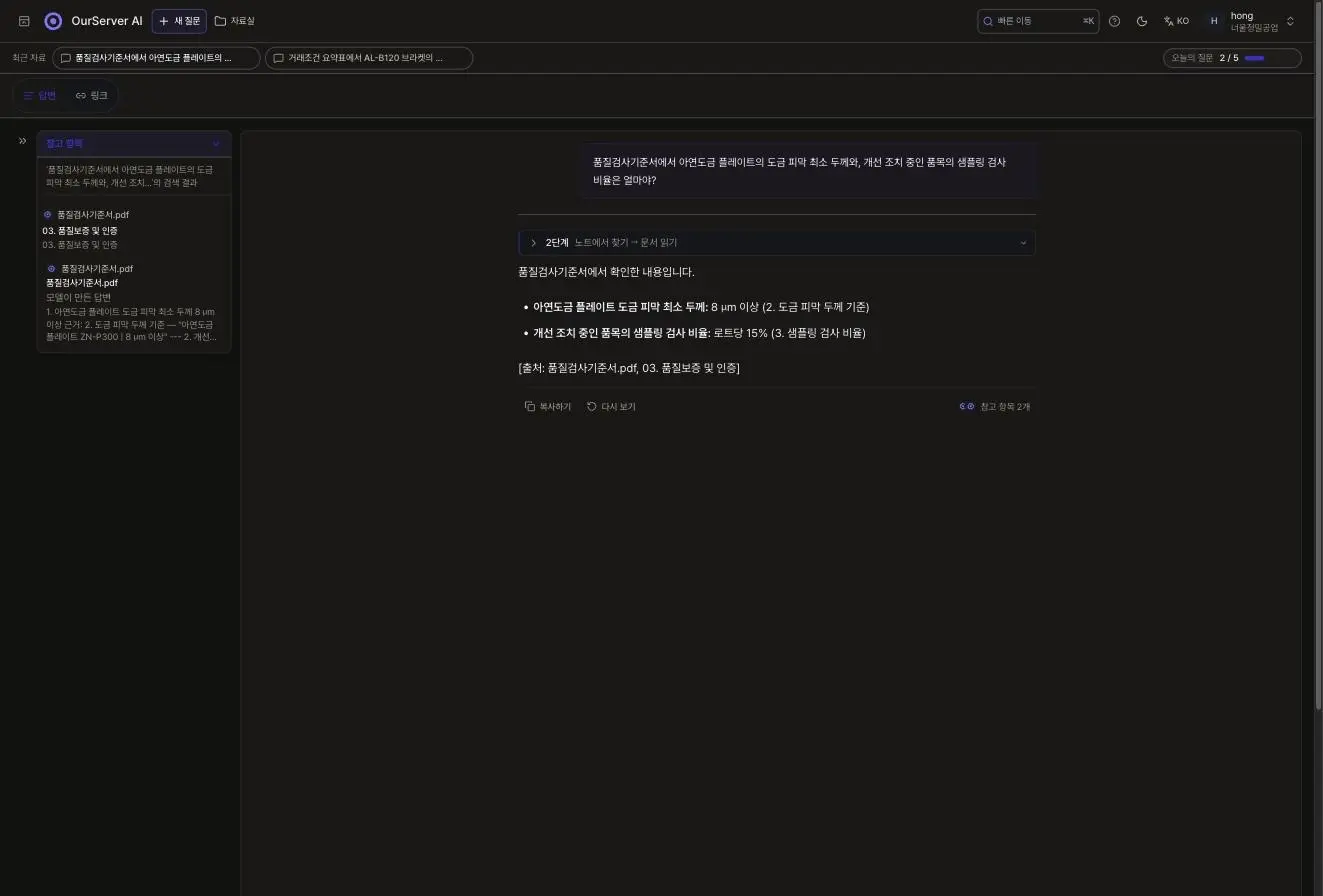Click the user question bubble about 아연도금 플레이트
This screenshot has width=1323, height=896.
[x=809, y=171]
